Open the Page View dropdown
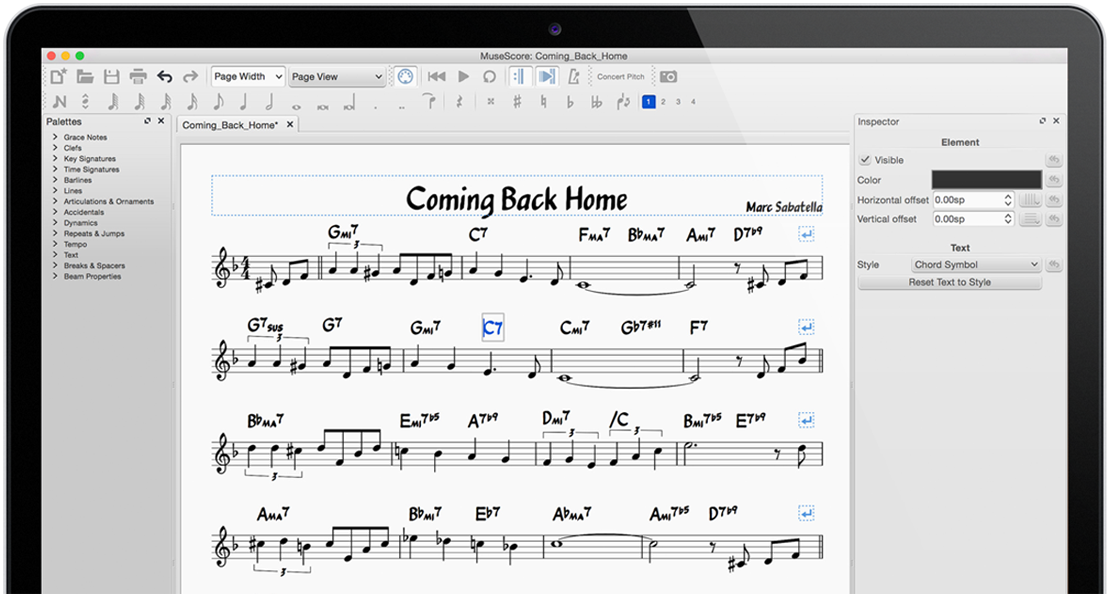 coord(337,76)
